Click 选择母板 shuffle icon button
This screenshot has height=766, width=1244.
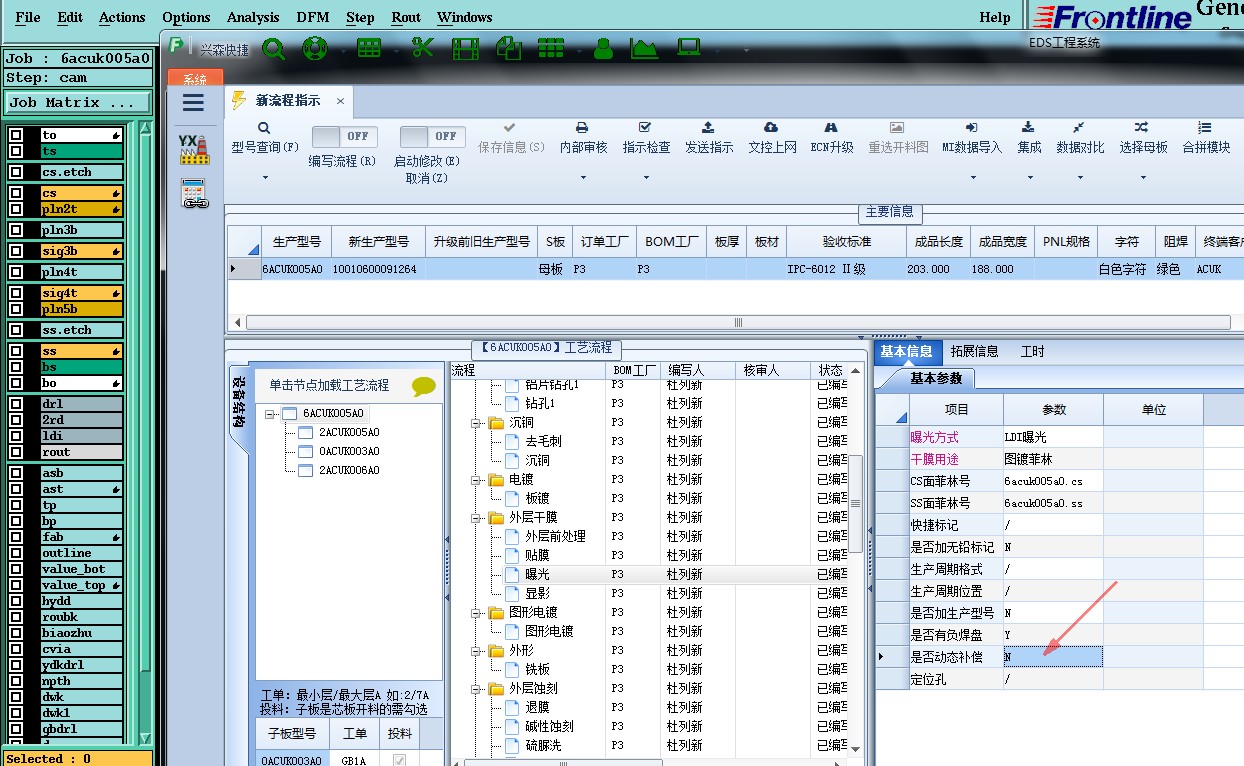(x=1143, y=138)
